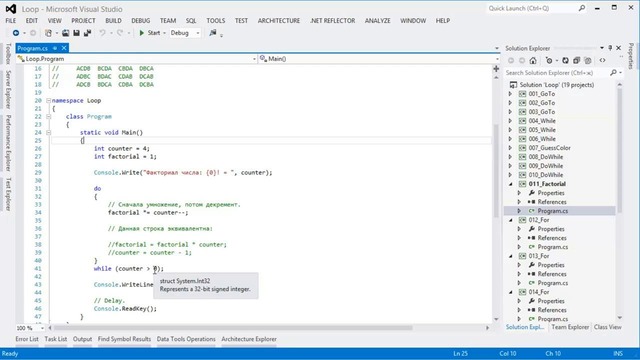This screenshot has width=640, height=360.
Task: Collapse the Main() method code block
Action: [48, 132]
